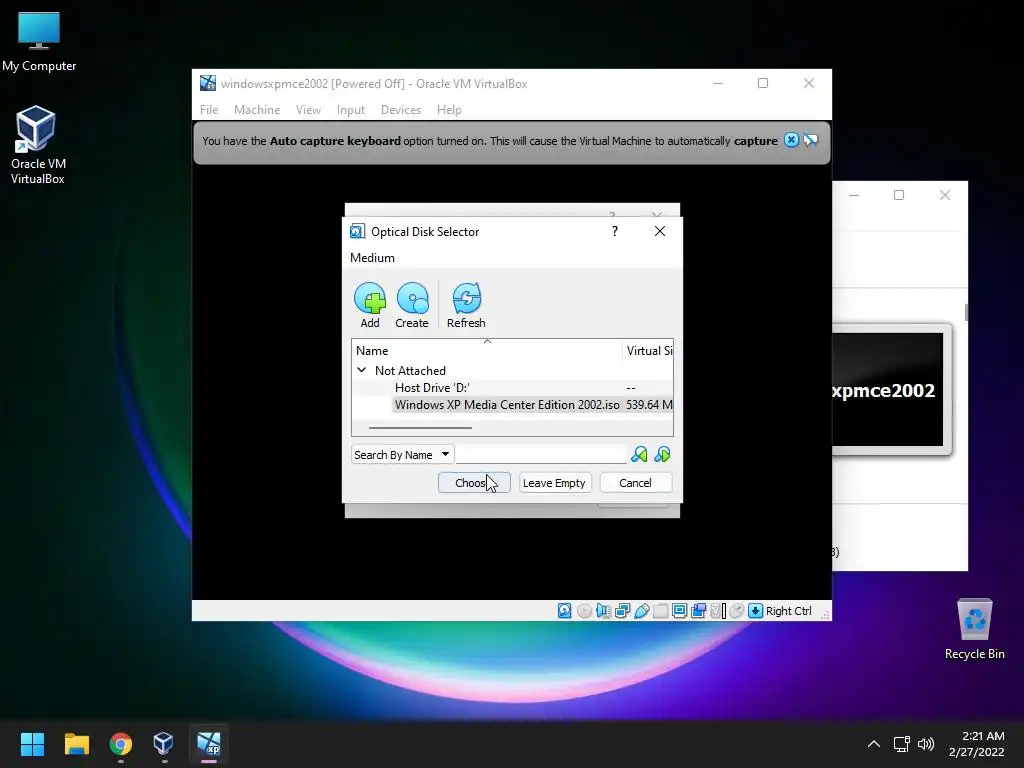Open the View menu
The width and height of the screenshot is (1024, 768).
(308, 110)
